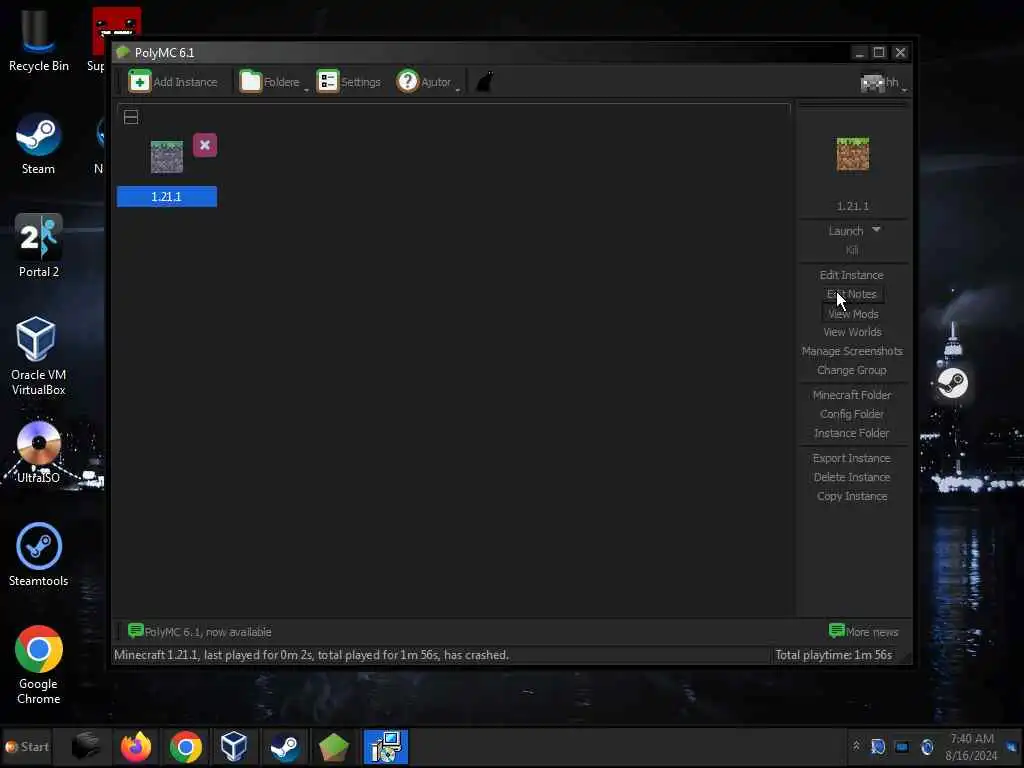
Task: Open the Steam desktop shortcut
Action: pyautogui.click(x=39, y=144)
